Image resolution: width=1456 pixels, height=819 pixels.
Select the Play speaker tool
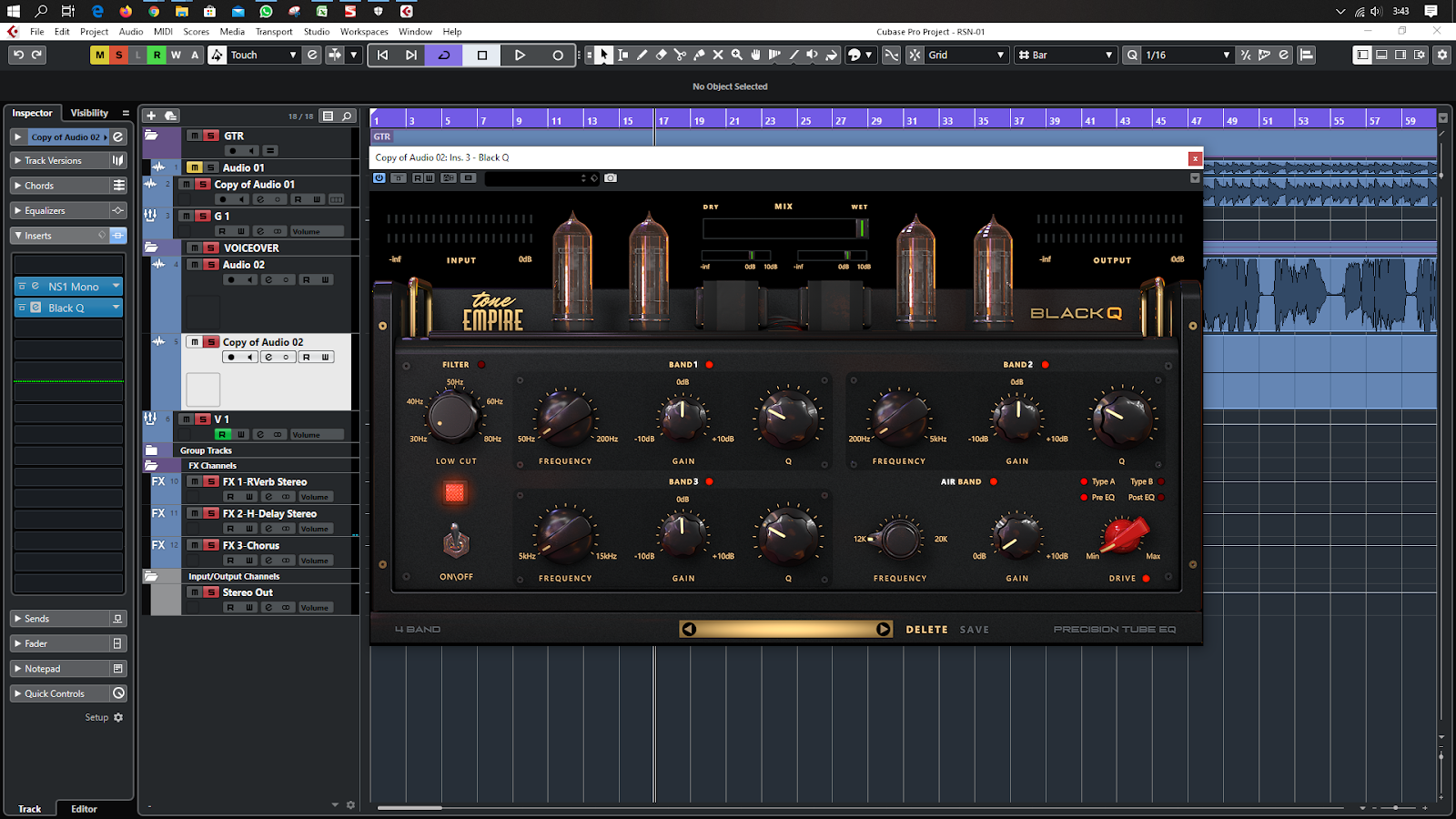click(x=813, y=55)
